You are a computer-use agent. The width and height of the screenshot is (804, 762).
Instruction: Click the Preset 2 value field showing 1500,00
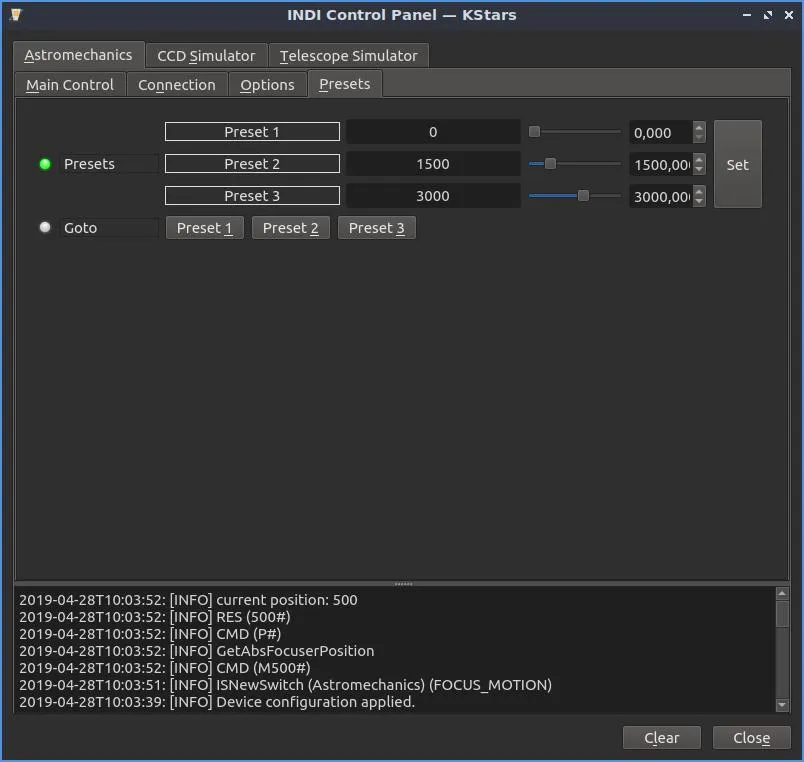661,165
